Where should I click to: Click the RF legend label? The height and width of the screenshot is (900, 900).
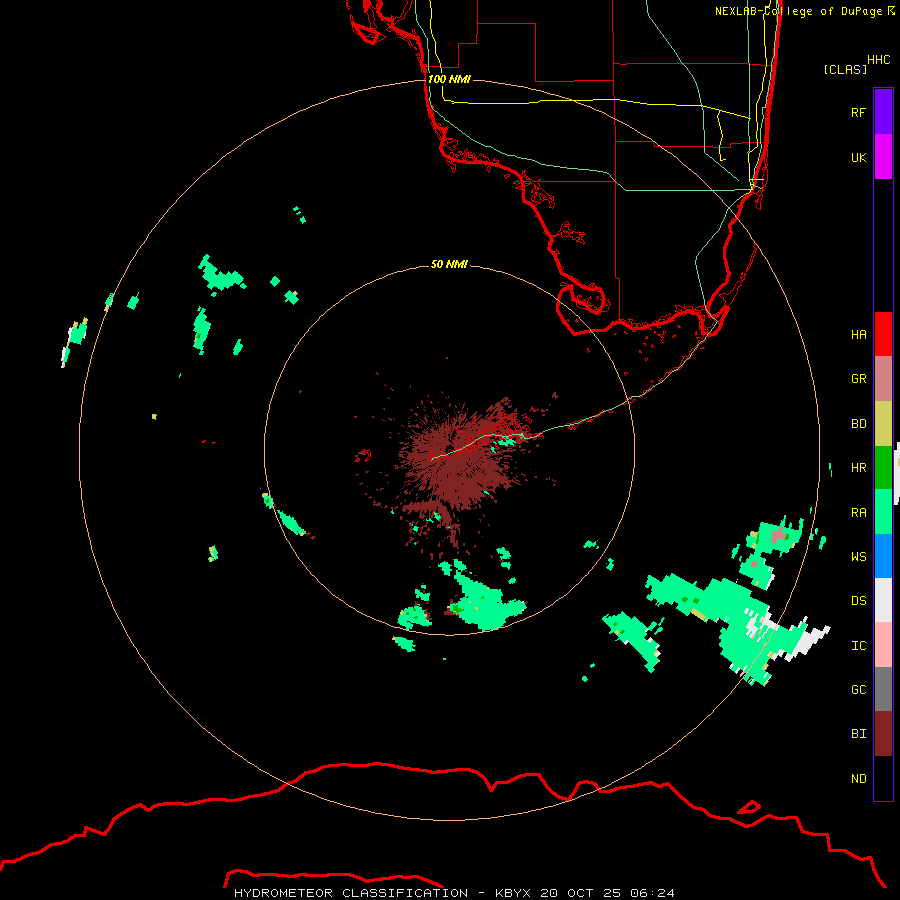pyautogui.click(x=858, y=112)
